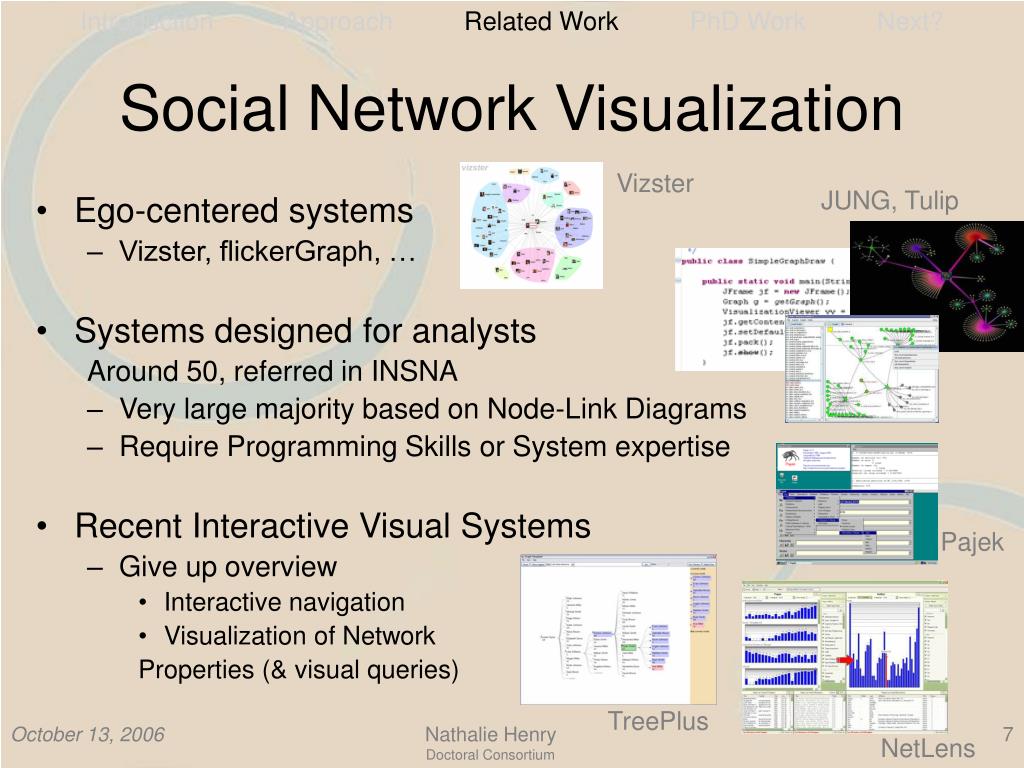Select the Interactive navigation bullet

284,602
